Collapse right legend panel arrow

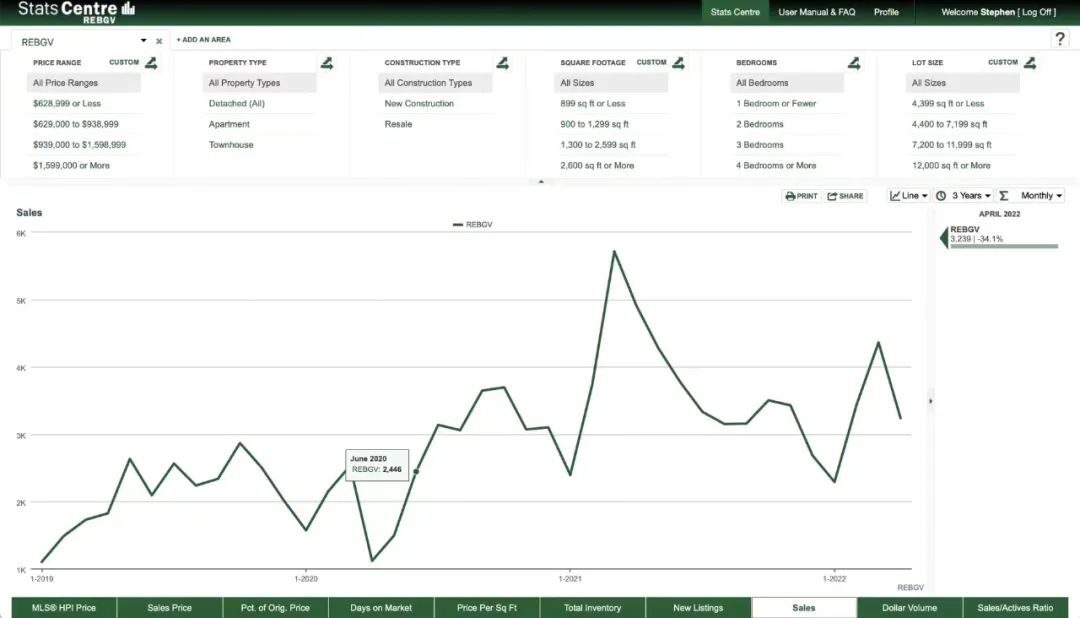[x=931, y=401]
